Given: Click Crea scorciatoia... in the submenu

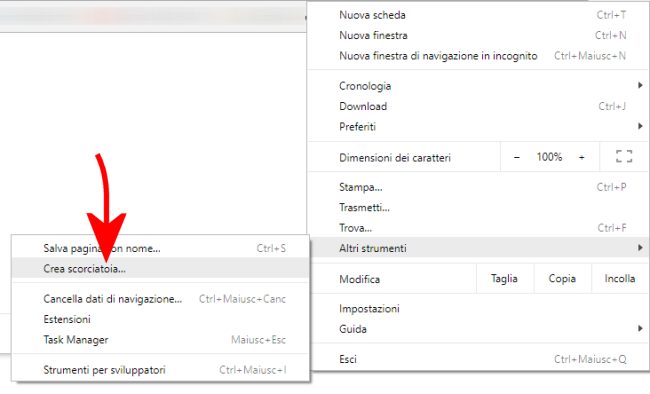Looking at the screenshot, I should tap(160, 269).
